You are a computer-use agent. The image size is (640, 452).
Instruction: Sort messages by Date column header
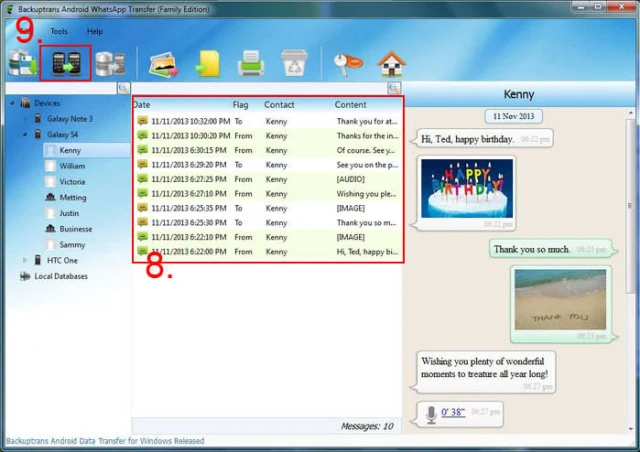click(142, 105)
